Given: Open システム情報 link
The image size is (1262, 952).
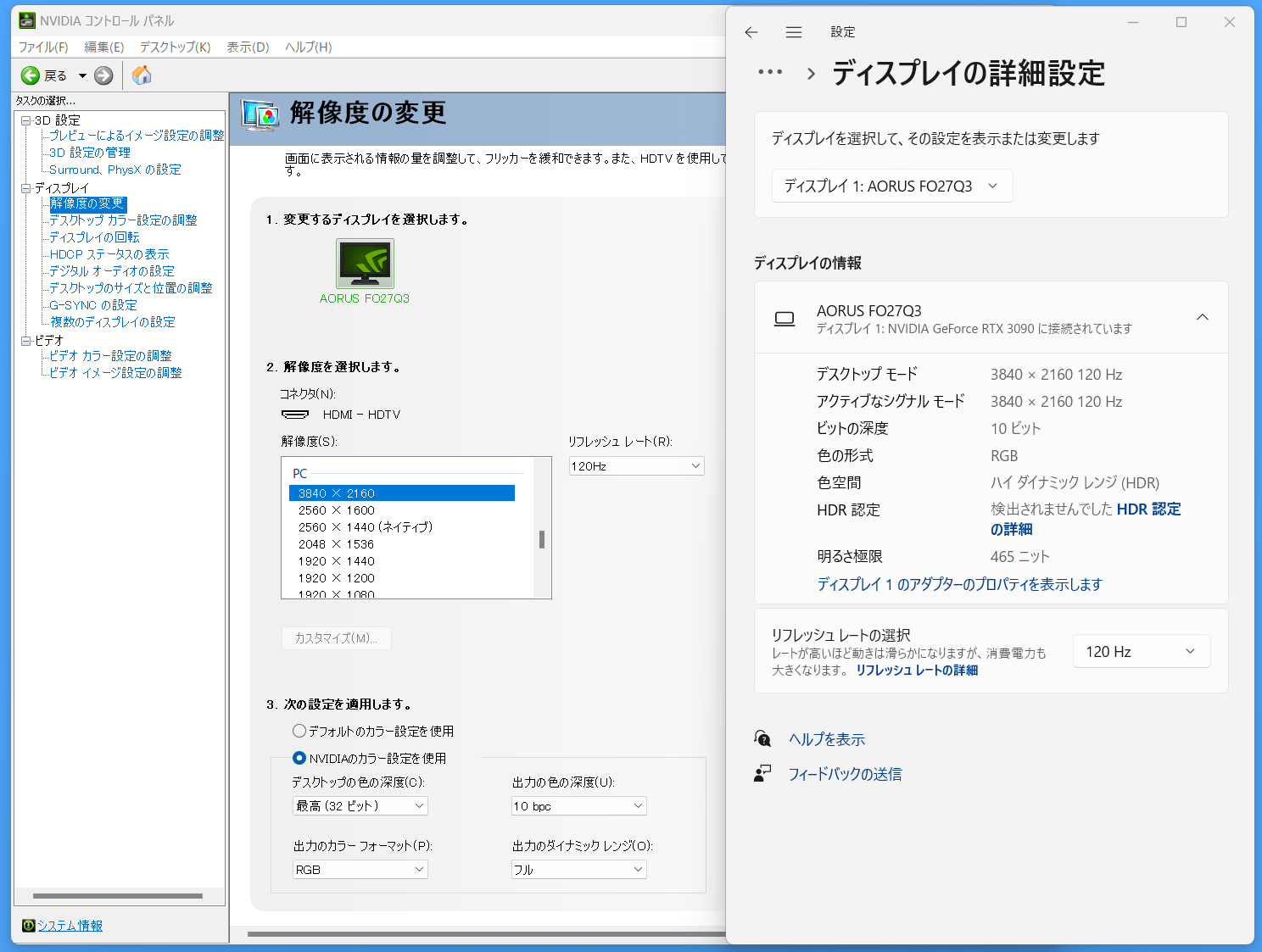Looking at the screenshot, I should point(70,926).
